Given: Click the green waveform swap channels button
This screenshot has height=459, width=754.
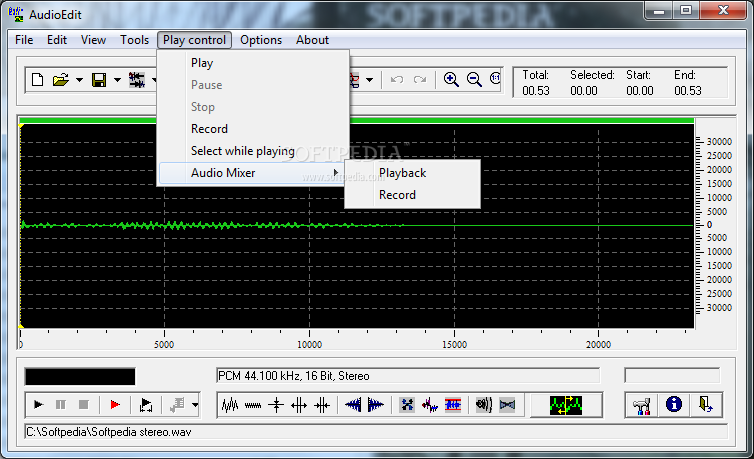Looking at the screenshot, I should pos(566,405).
